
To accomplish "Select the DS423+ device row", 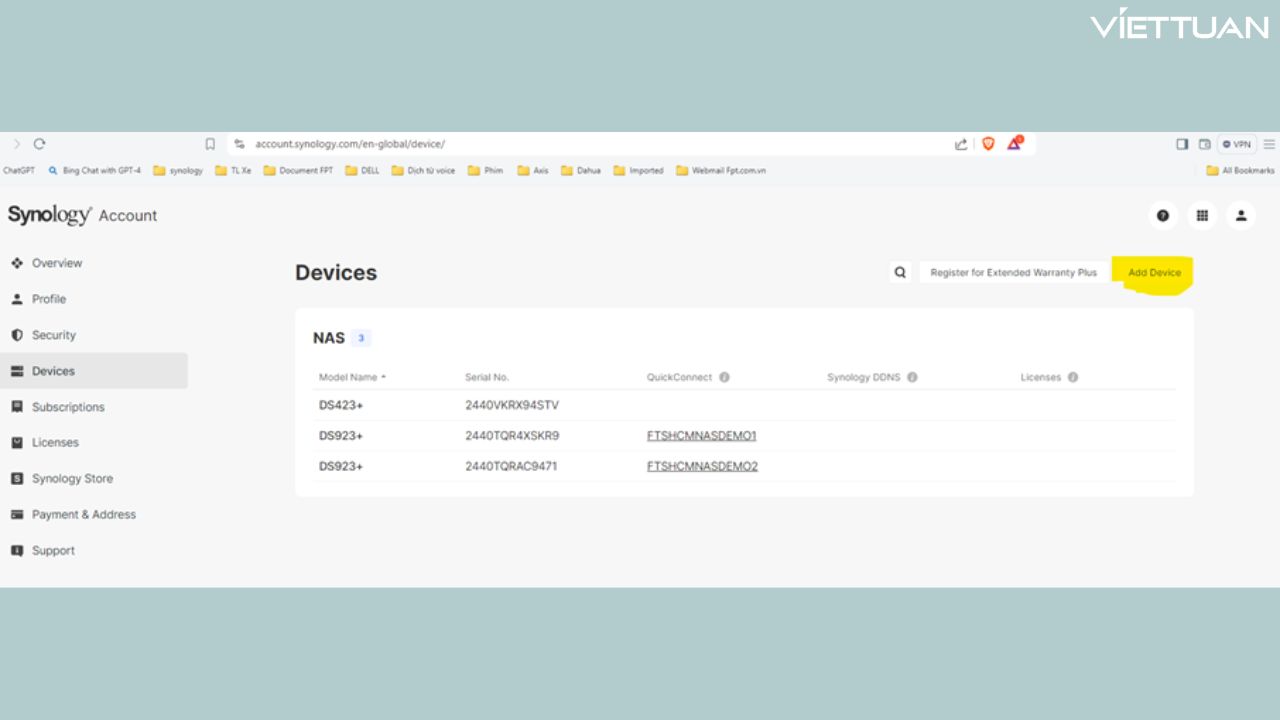I will point(744,405).
